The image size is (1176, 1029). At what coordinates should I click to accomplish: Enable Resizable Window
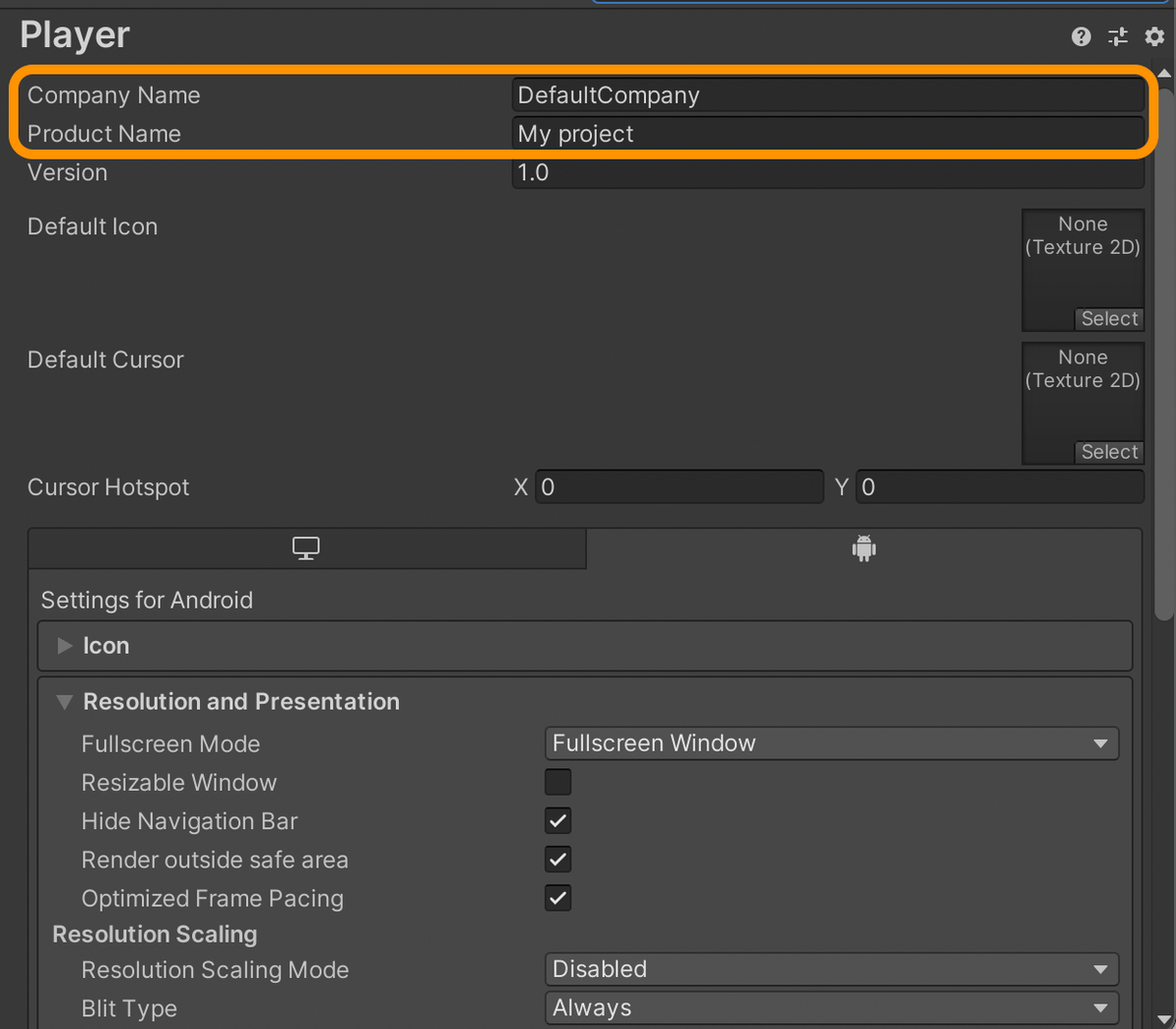pos(557,782)
